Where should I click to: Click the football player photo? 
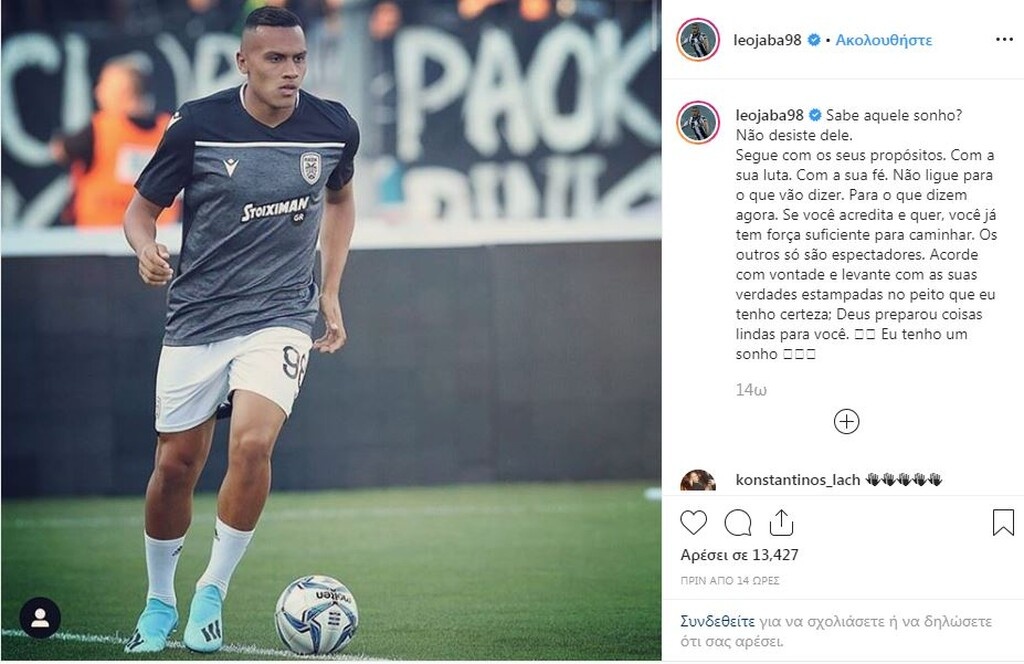[331, 331]
